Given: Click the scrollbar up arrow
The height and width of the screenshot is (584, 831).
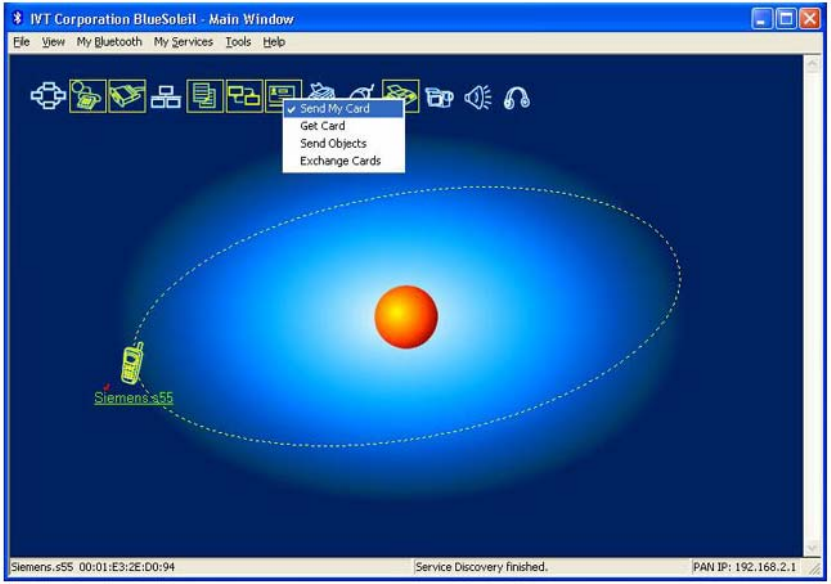Looking at the screenshot, I should pos(812,65).
